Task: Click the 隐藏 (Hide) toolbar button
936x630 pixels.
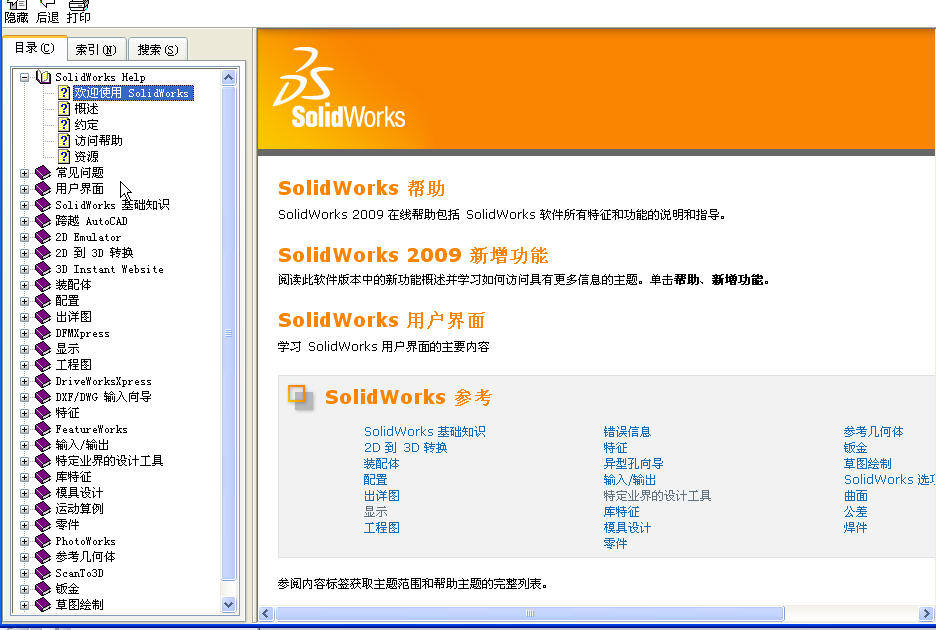Action: click(16, 12)
